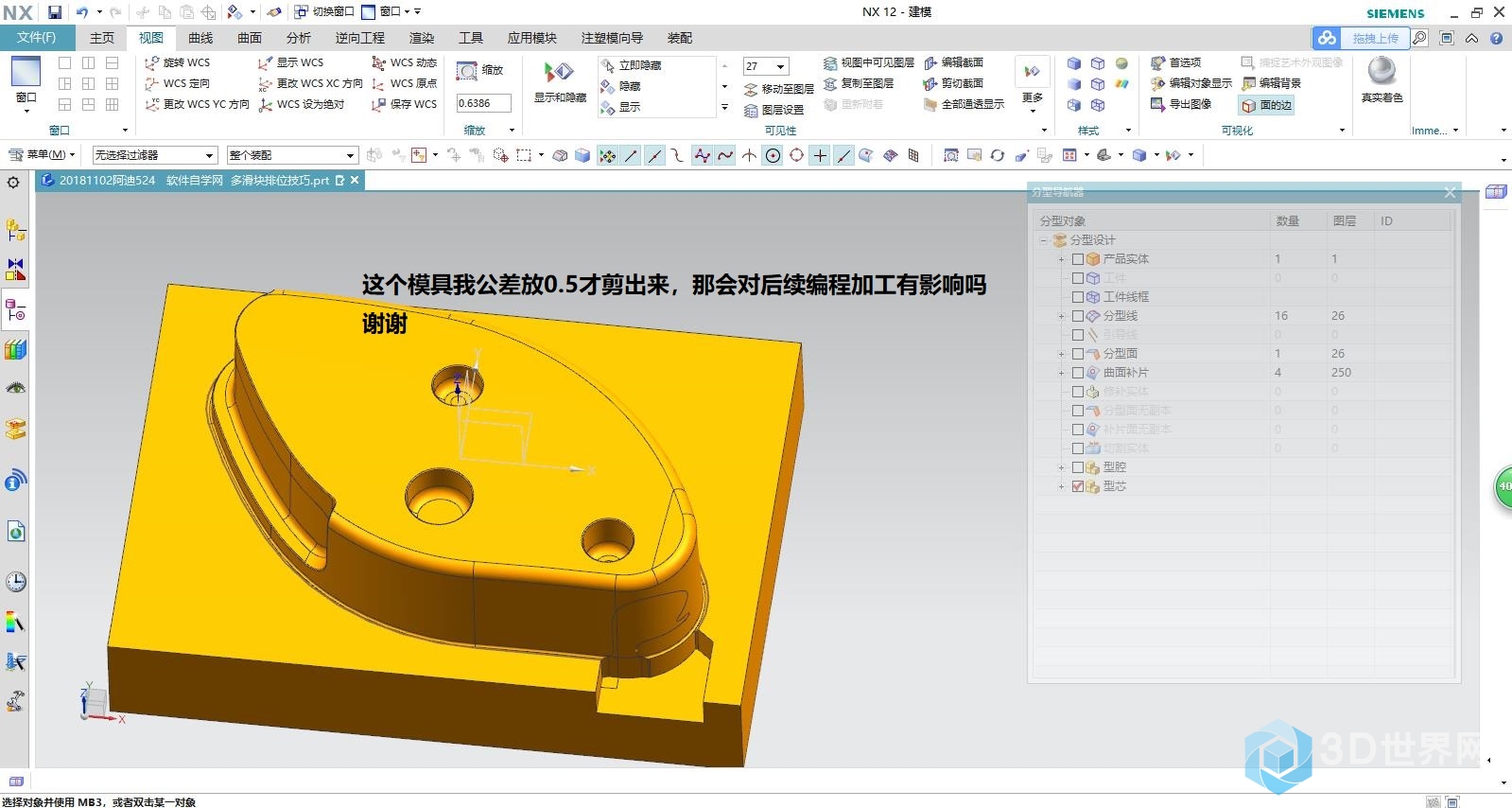
Task: Check the 曲面补片 checkbox
Action: coord(1078,373)
